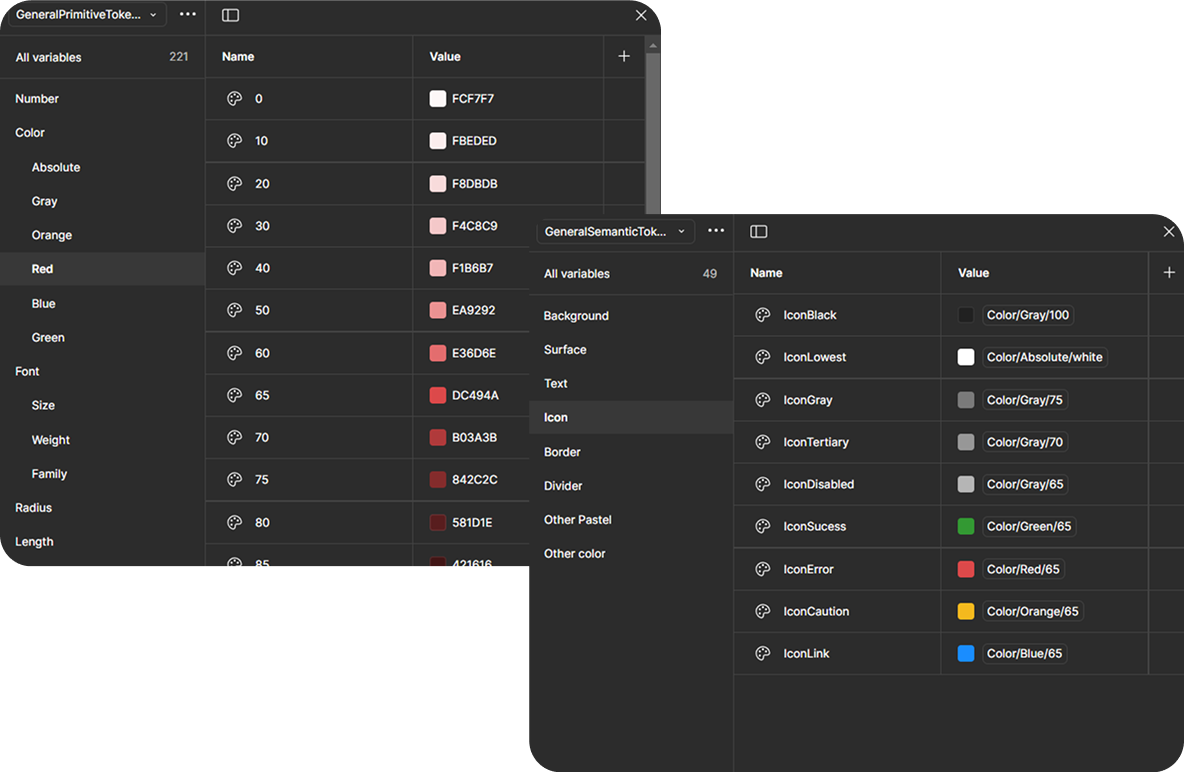Image resolution: width=1184 pixels, height=773 pixels.
Task: Click the palette icon next to IconError
Action: coord(763,569)
